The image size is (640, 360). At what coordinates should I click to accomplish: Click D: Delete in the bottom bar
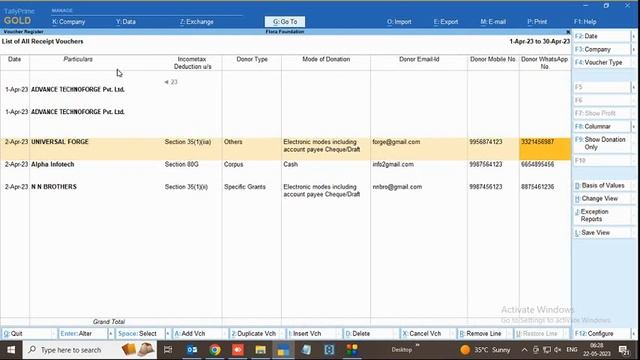pos(369,333)
